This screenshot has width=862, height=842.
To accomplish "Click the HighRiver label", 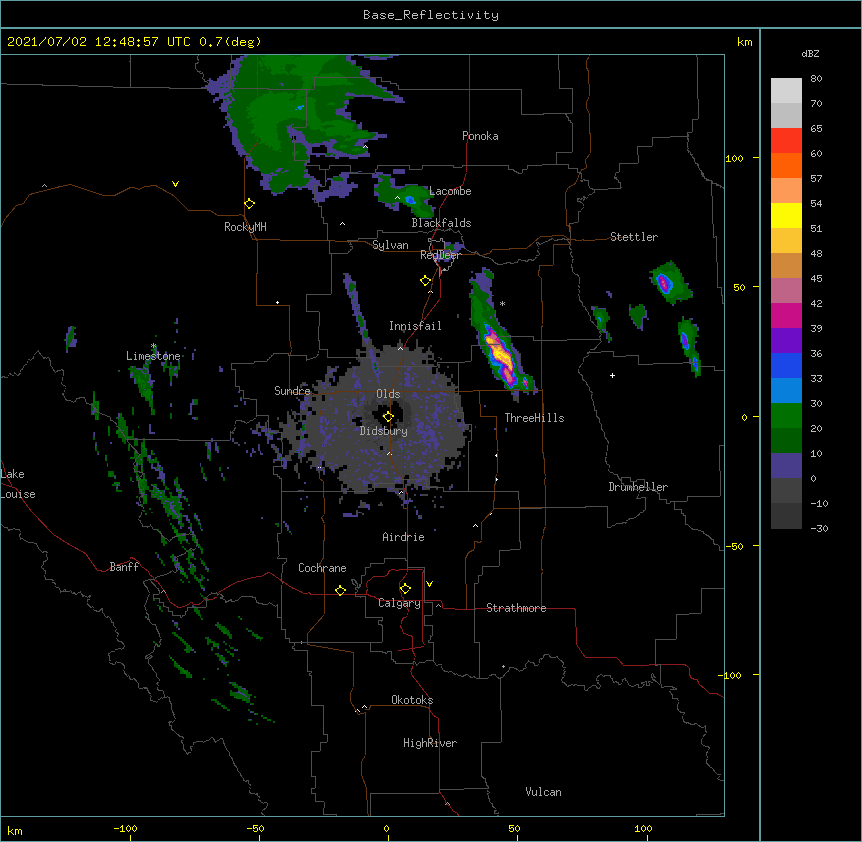I will click(x=430, y=743).
